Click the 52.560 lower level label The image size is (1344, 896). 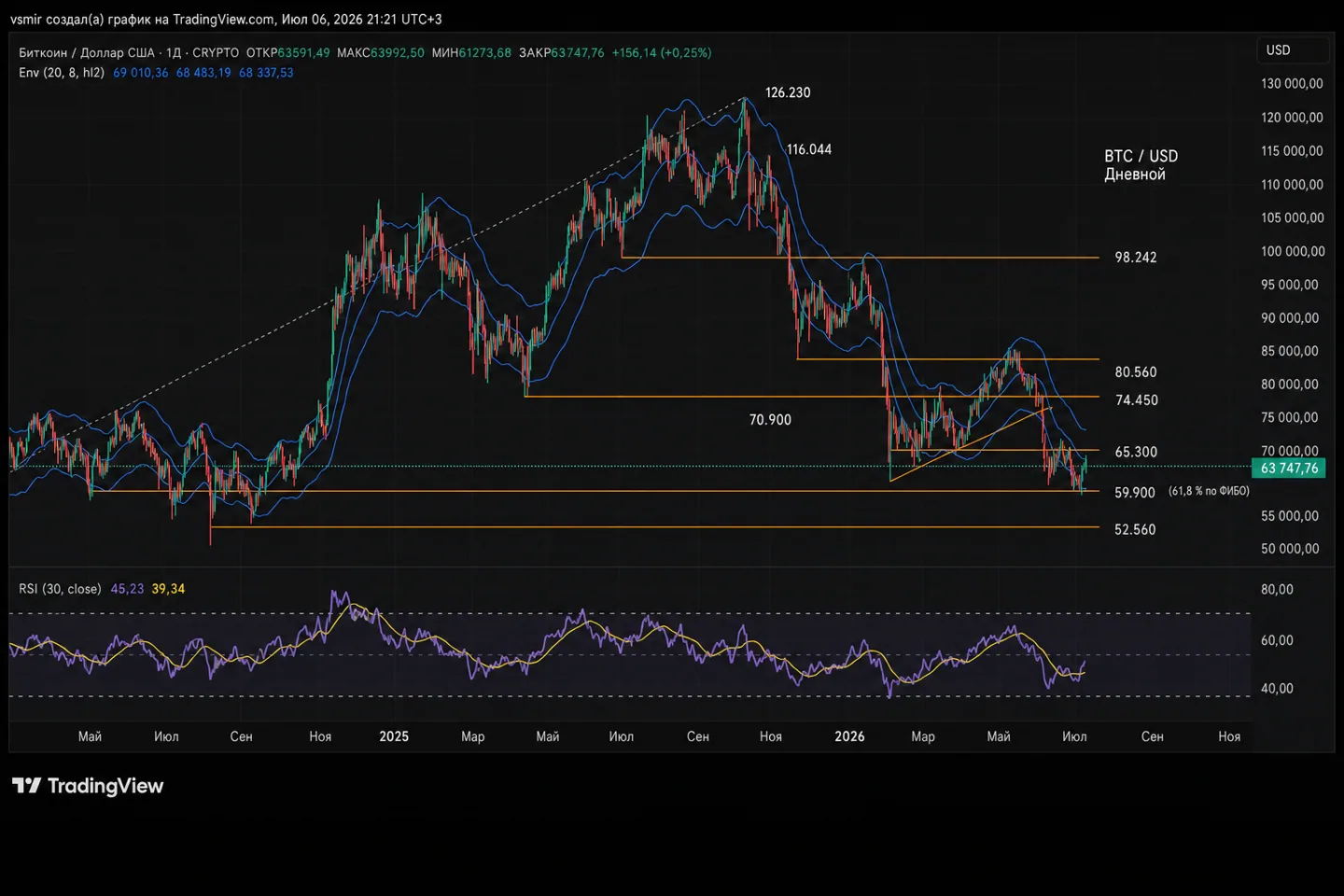pos(1135,530)
